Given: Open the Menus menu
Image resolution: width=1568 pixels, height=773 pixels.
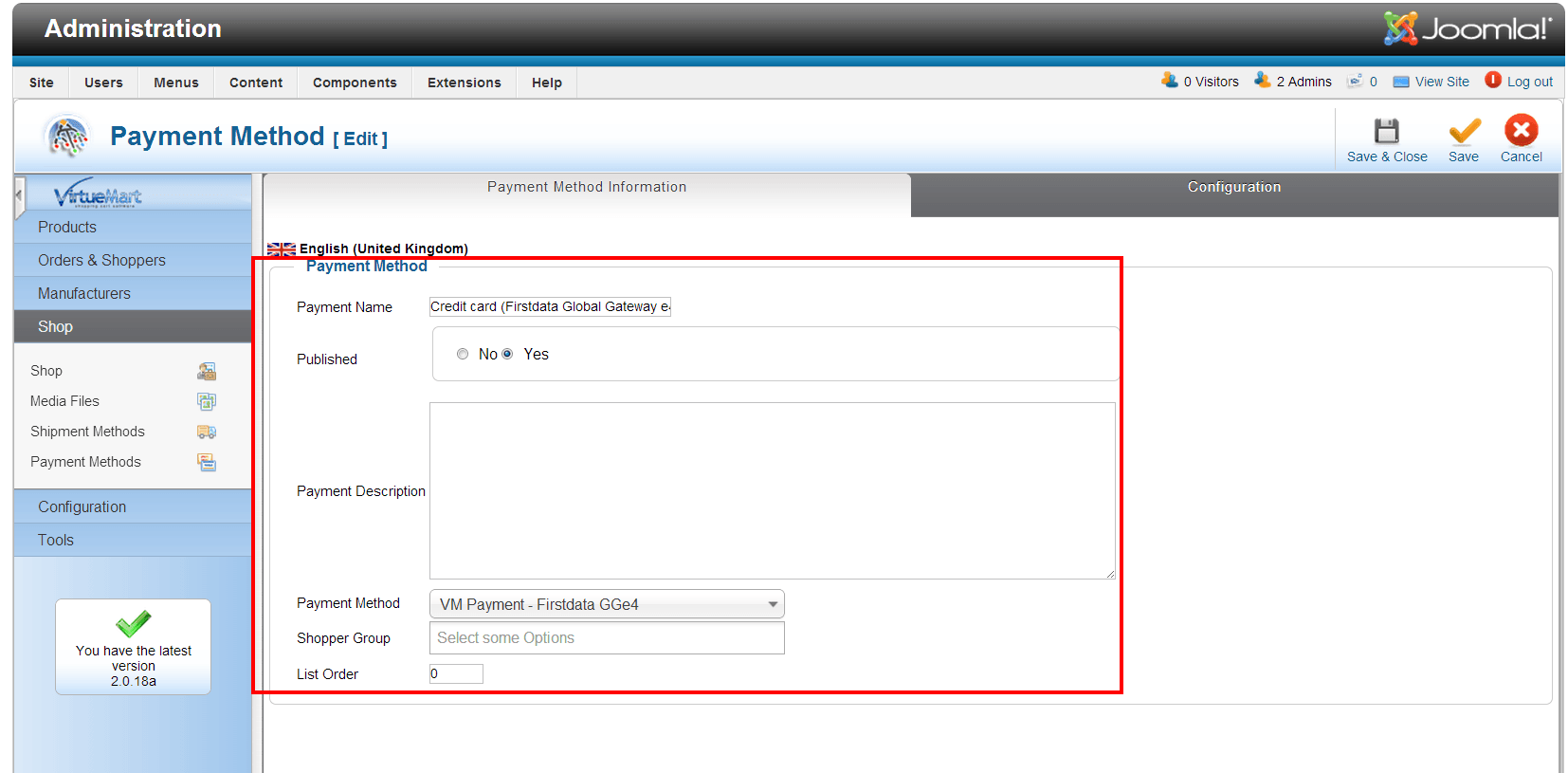Looking at the screenshot, I should point(176,83).
